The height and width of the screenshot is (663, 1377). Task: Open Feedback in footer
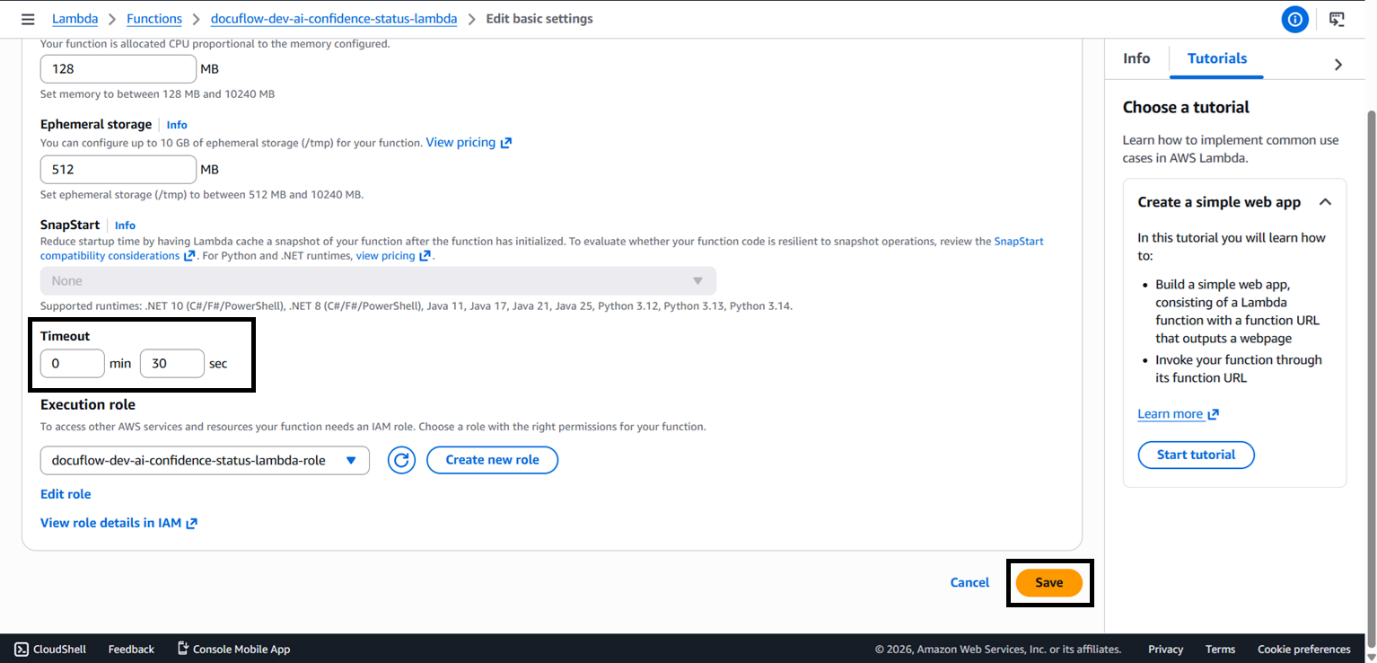coord(131,649)
